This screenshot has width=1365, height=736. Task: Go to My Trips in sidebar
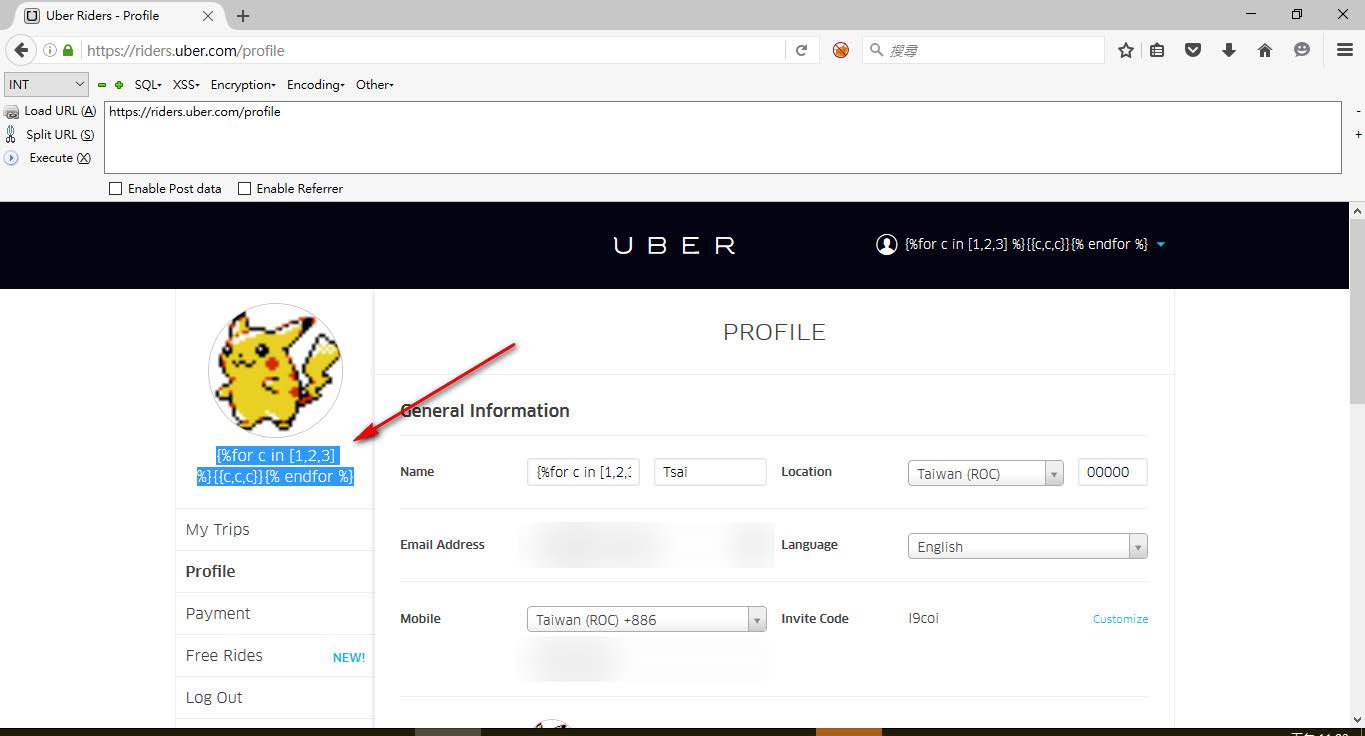(x=218, y=529)
